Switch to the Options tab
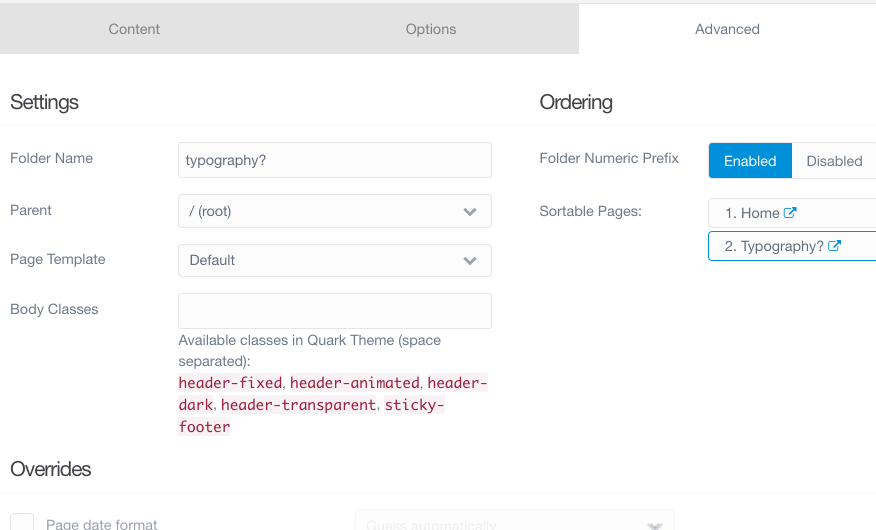 pyautogui.click(x=431, y=29)
